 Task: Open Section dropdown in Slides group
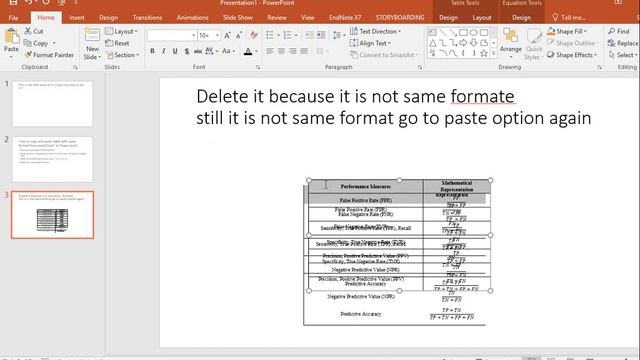tap(122, 55)
